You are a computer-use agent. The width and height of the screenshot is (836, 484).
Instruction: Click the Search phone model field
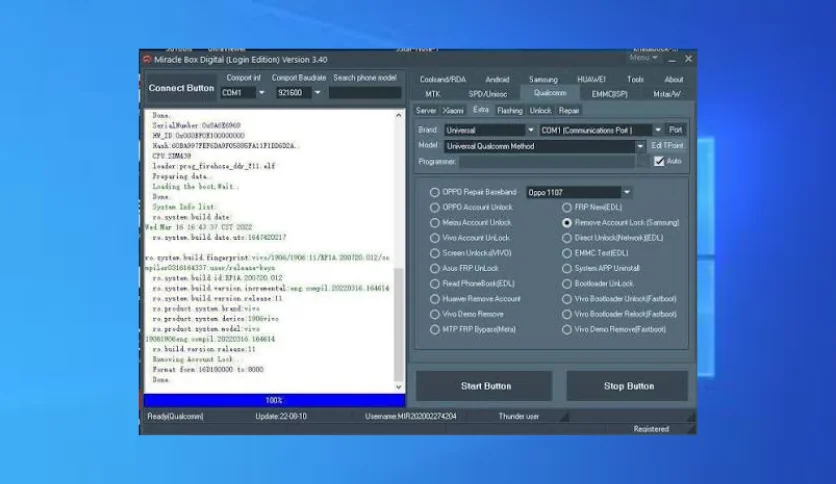point(365,93)
